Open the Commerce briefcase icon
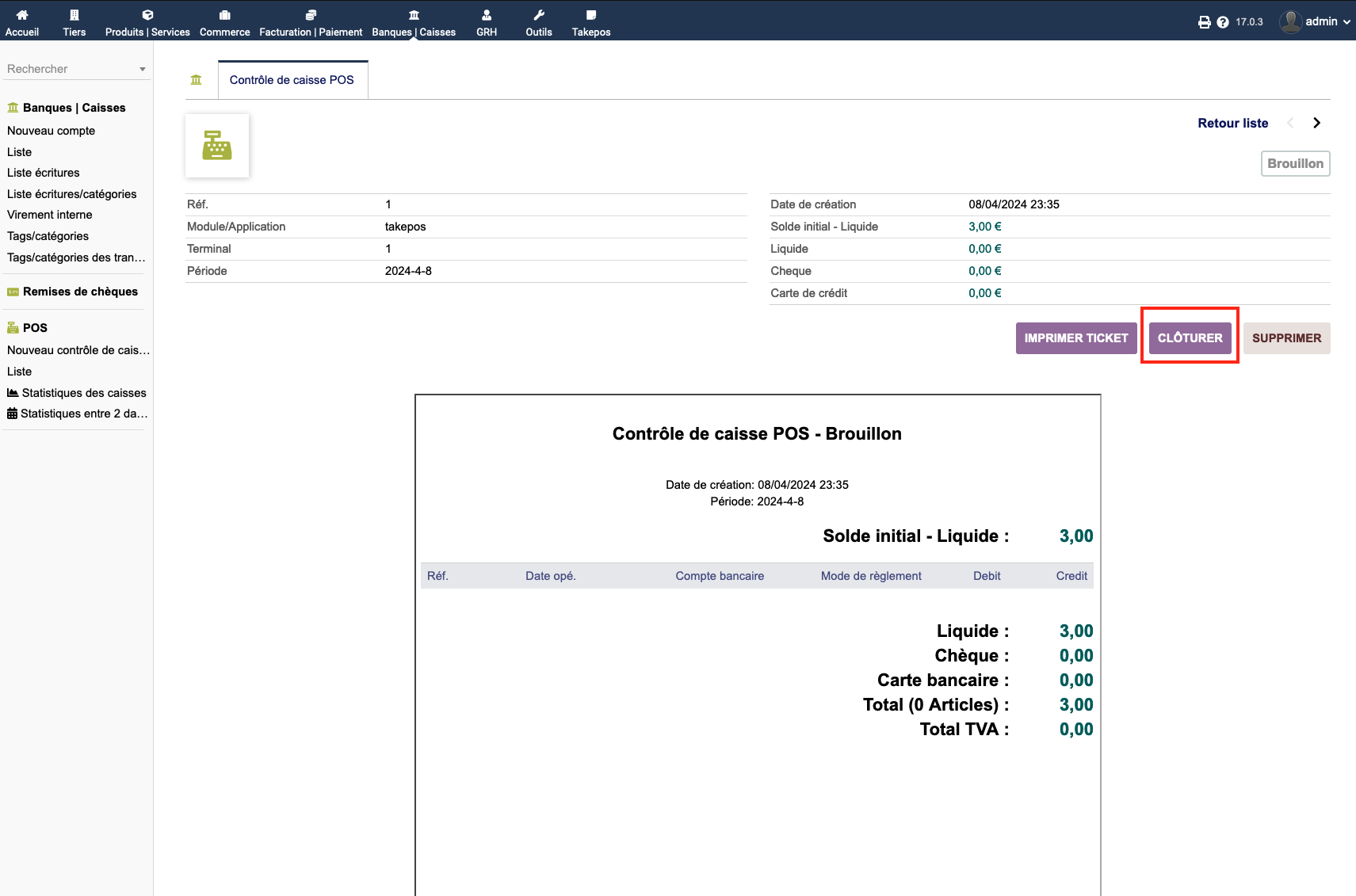Screen dimensions: 1356x896 [x=225, y=15]
